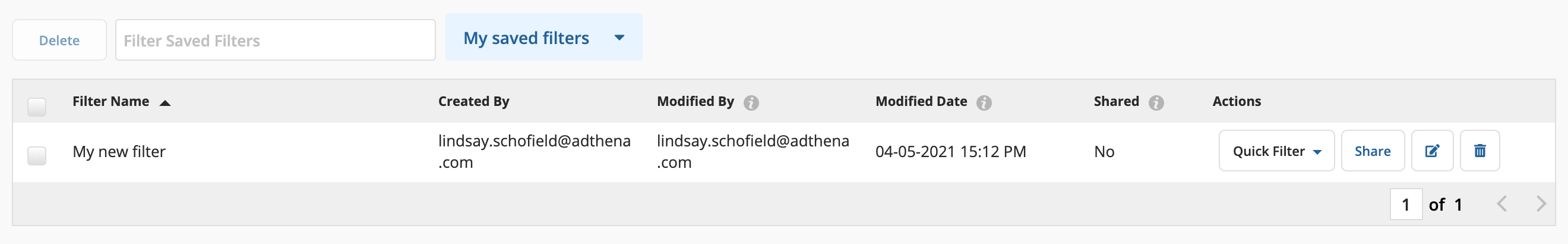Select the My new filter name
The height and width of the screenshot is (244, 1568).
tap(119, 151)
